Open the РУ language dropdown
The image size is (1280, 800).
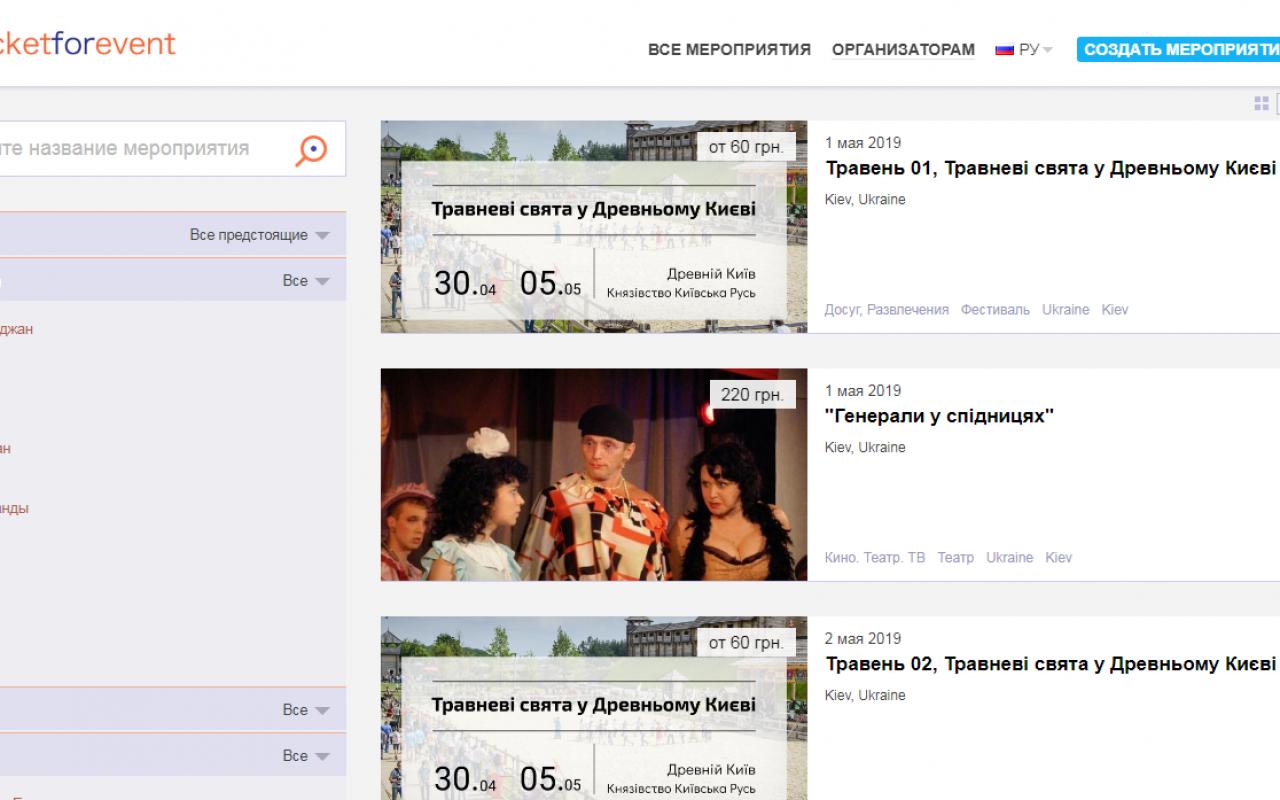[1035, 50]
